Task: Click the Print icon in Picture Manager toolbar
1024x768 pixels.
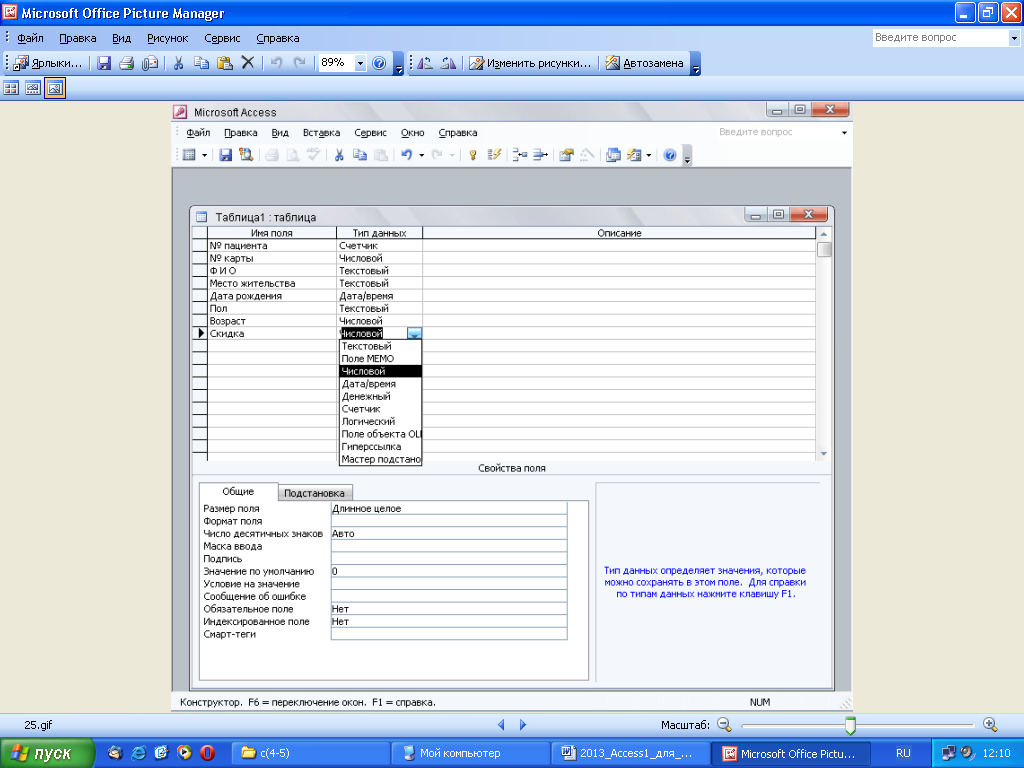Action: coord(127,63)
